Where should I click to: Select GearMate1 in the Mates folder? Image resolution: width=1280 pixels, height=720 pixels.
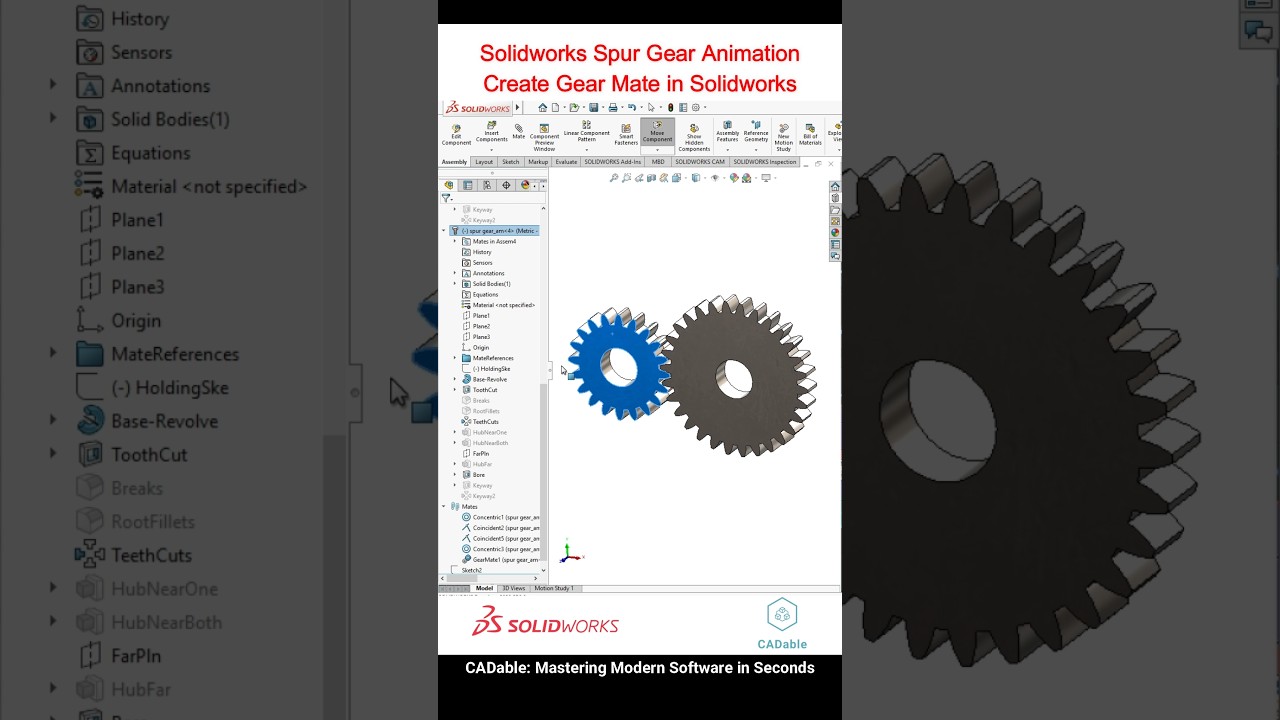click(x=500, y=560)
